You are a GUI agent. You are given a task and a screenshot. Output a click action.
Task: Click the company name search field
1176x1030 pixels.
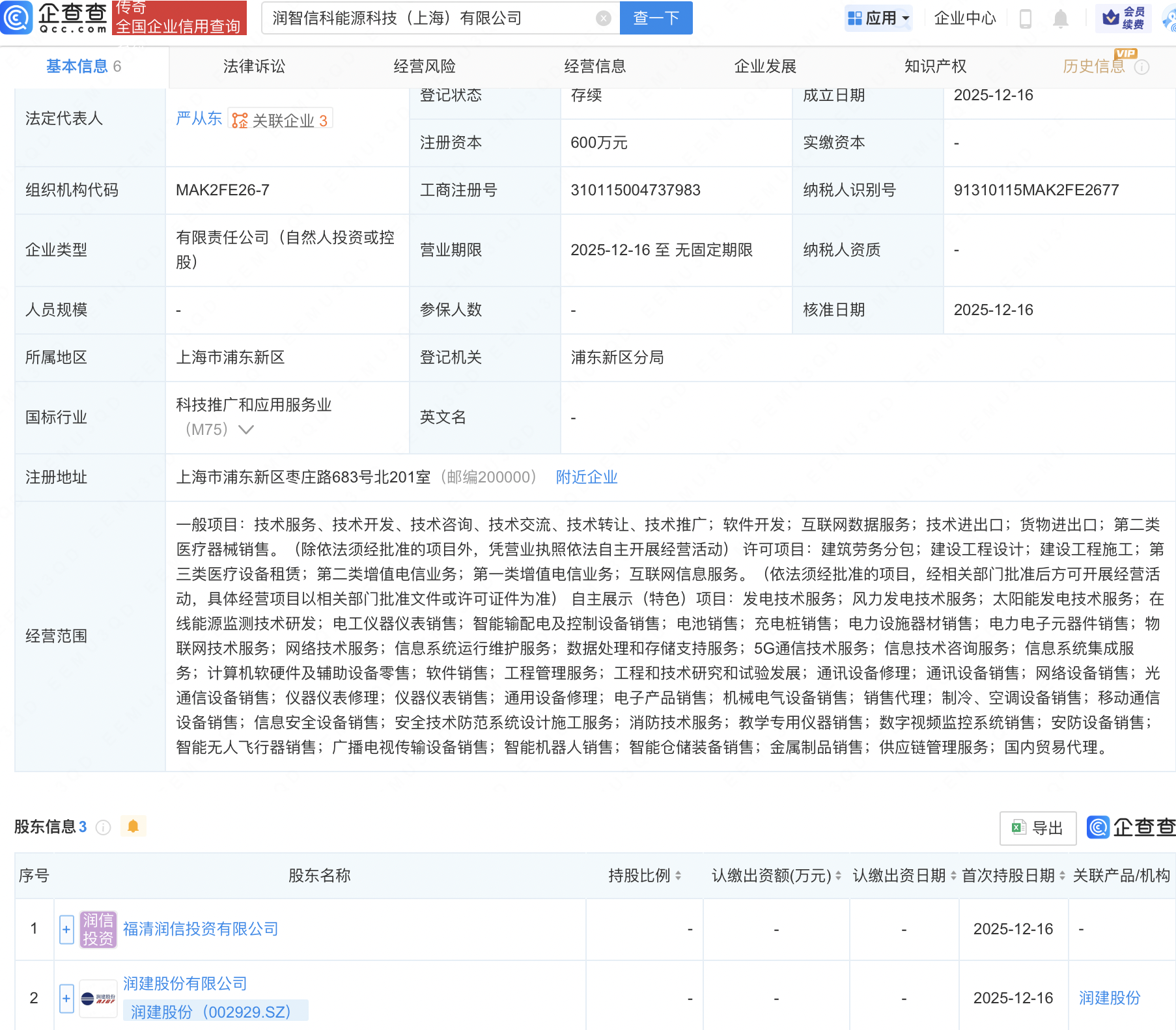430,18
